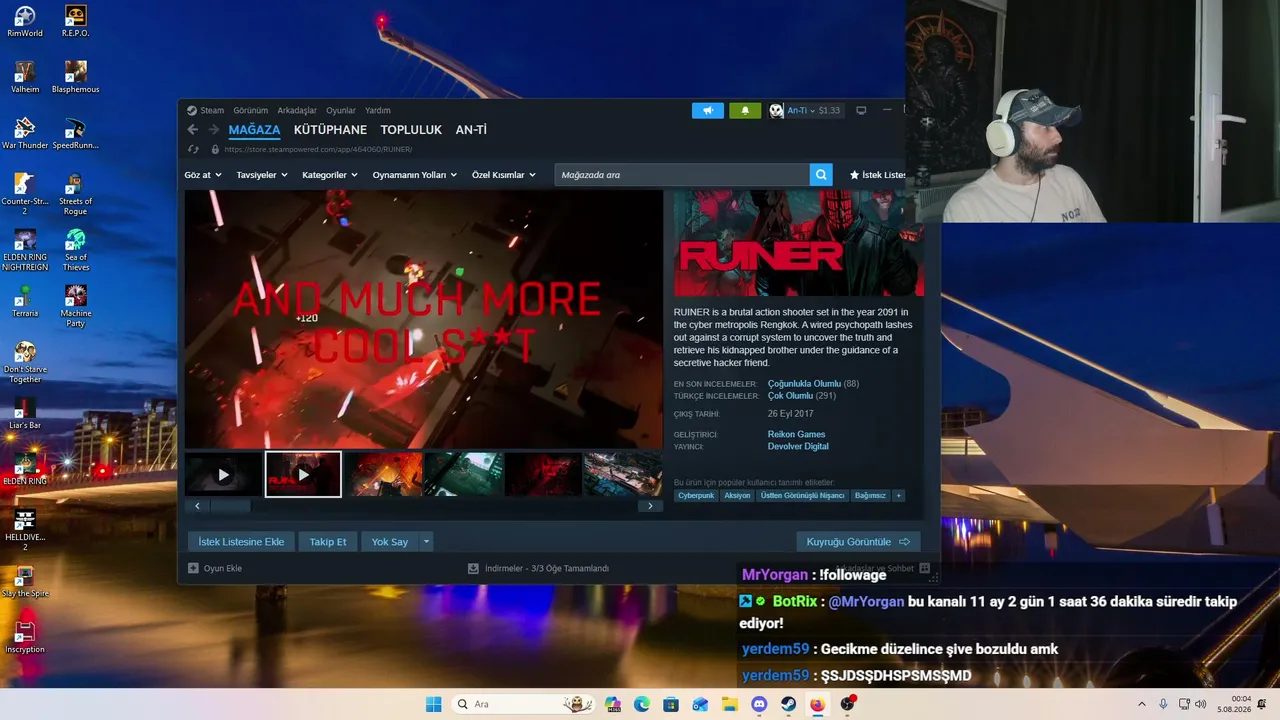This screenshot has width=1280, height=720.
Task: Select the SpeedRunners desktop icon
Action: 75,133
